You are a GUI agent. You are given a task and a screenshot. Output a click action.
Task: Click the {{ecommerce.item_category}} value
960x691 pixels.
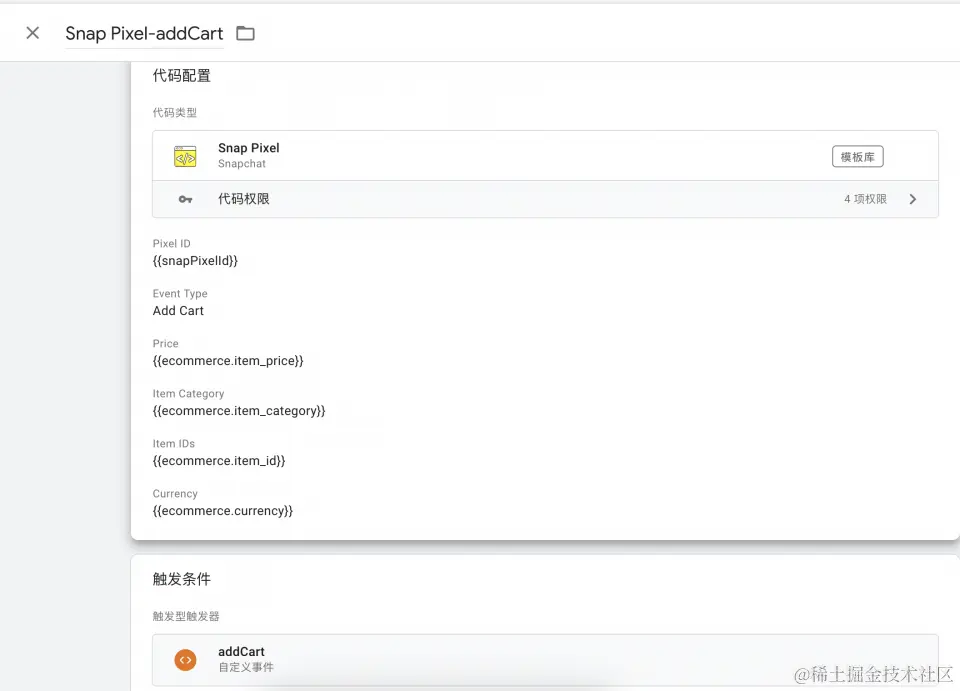(x=239, y=411)
